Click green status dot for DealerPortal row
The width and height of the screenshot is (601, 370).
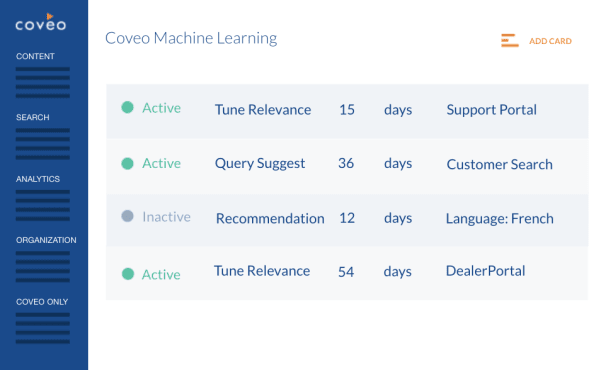coord(128,274)
